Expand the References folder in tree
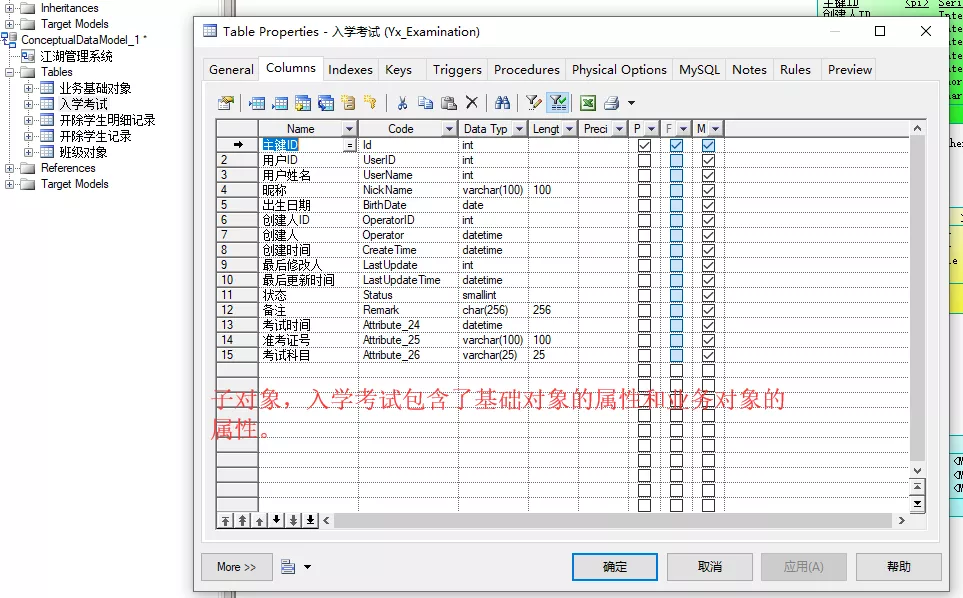This screenshot has height=598, width=963. (x=9, y=168)
